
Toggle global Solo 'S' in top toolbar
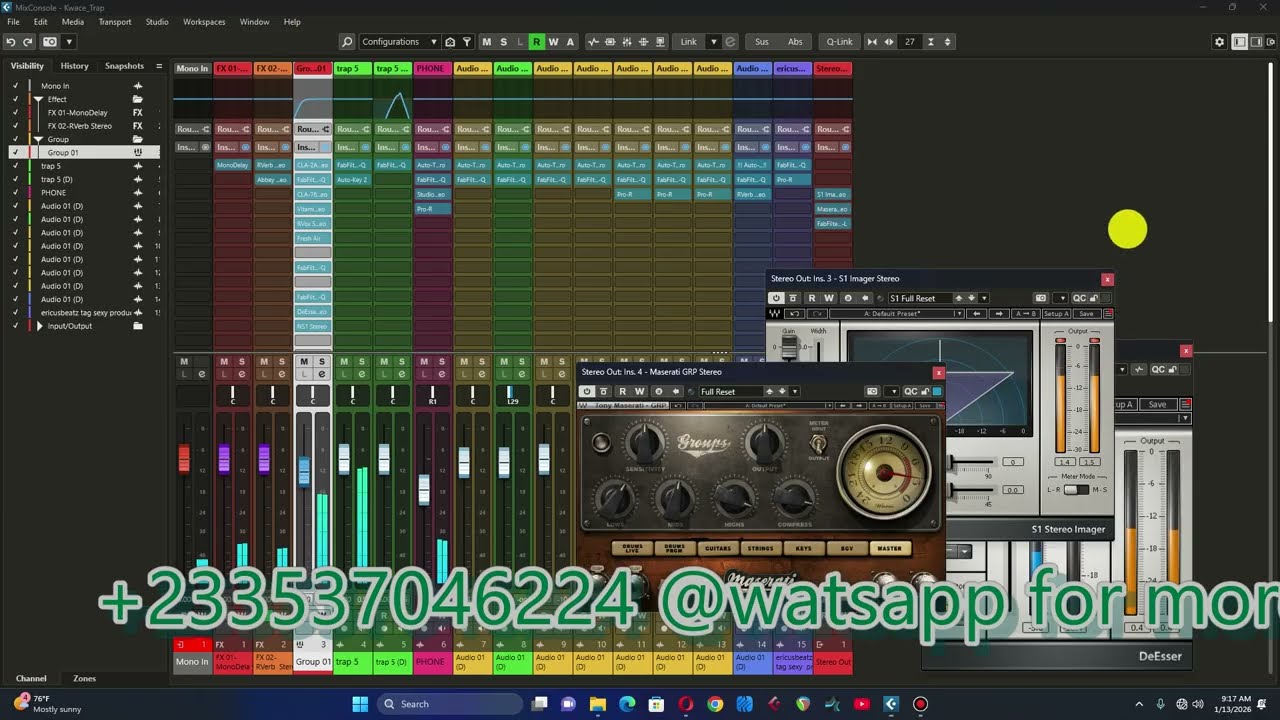(x=503, y=42)
